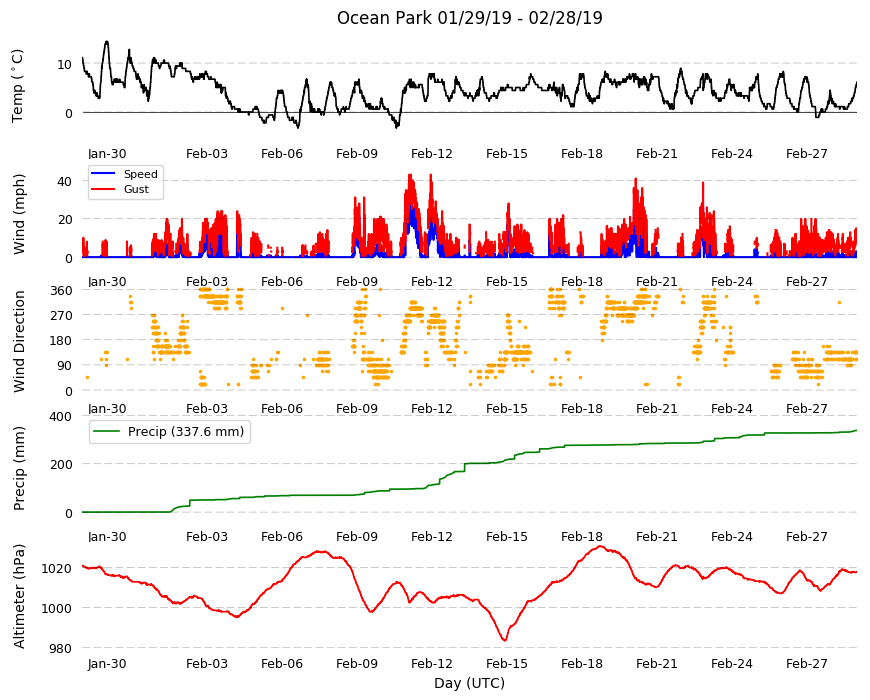Click the green Precip legend line swatch
870x700 pixels.
point(107,432)
